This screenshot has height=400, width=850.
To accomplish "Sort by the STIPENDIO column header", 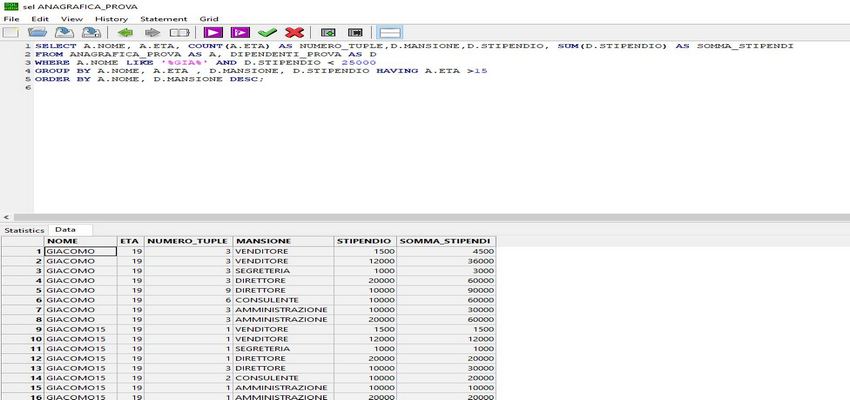I will [365, 241].
